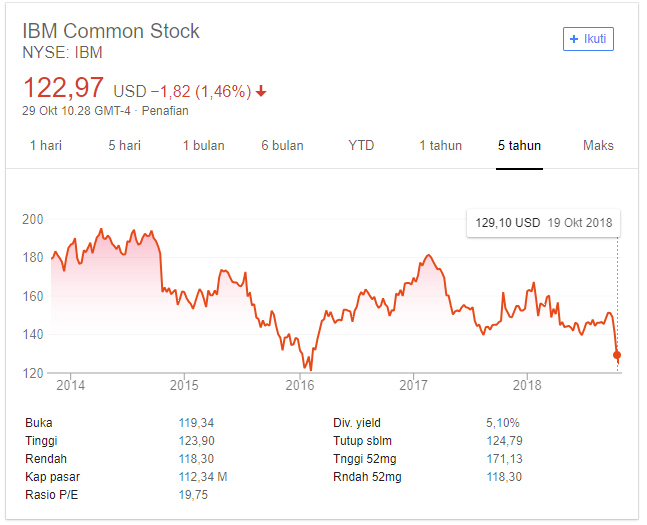Click the Penafian disclaimer link
This screenshot has height=525, width=647.
pos(165,111)
